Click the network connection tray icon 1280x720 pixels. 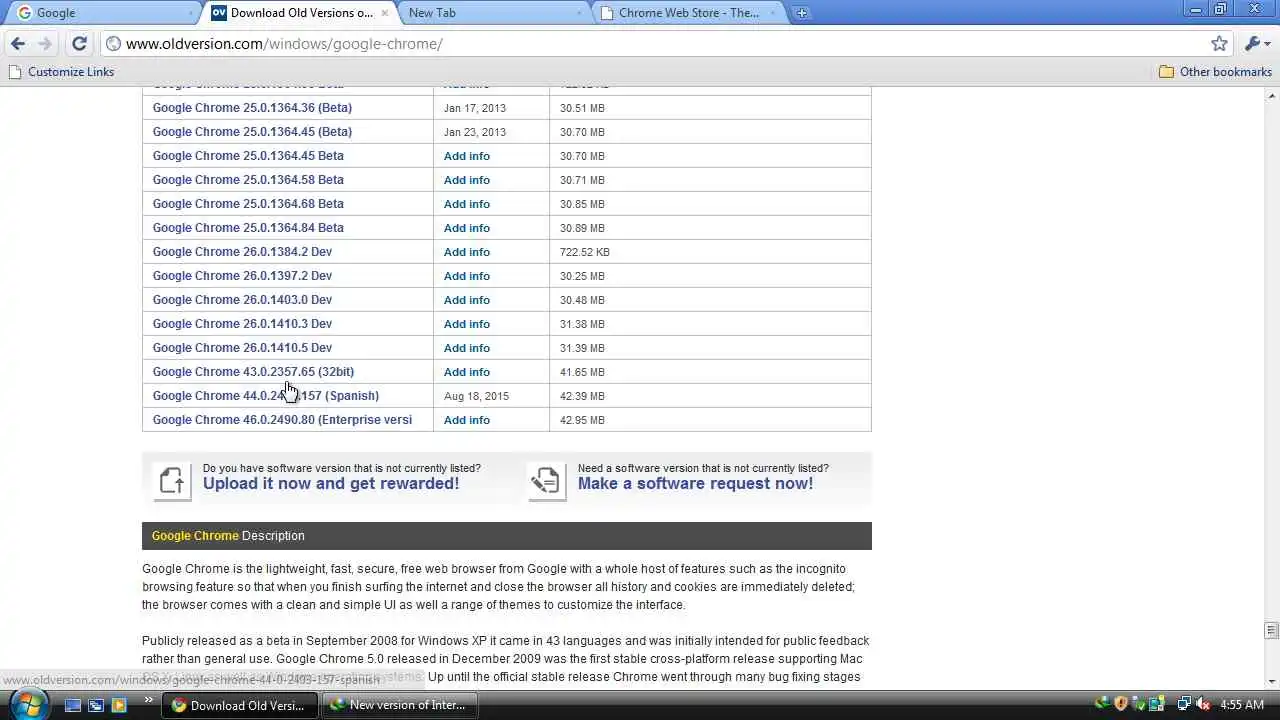(x=1184, y=705)
